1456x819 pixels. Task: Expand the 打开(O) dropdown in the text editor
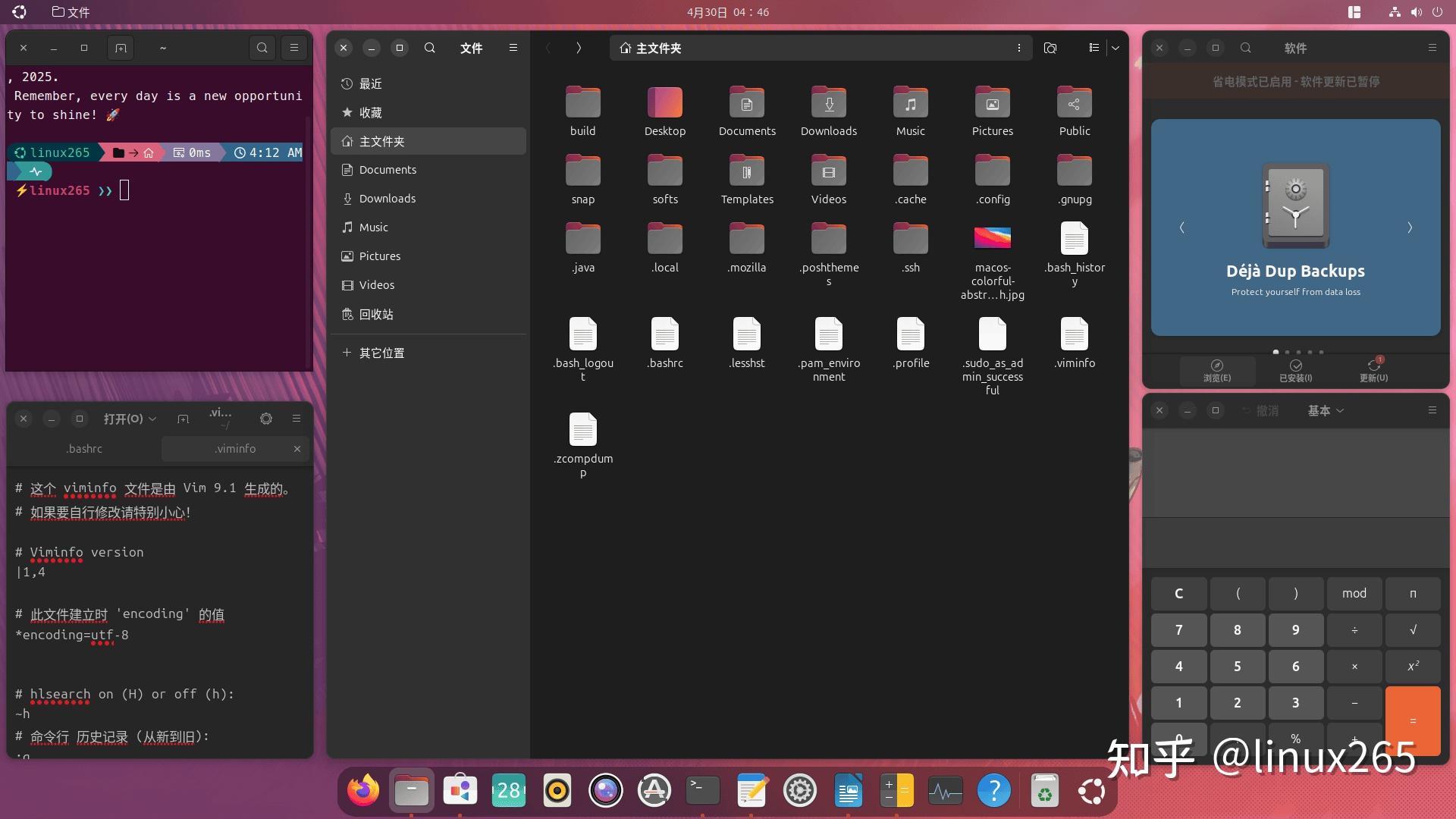point(129,419)
